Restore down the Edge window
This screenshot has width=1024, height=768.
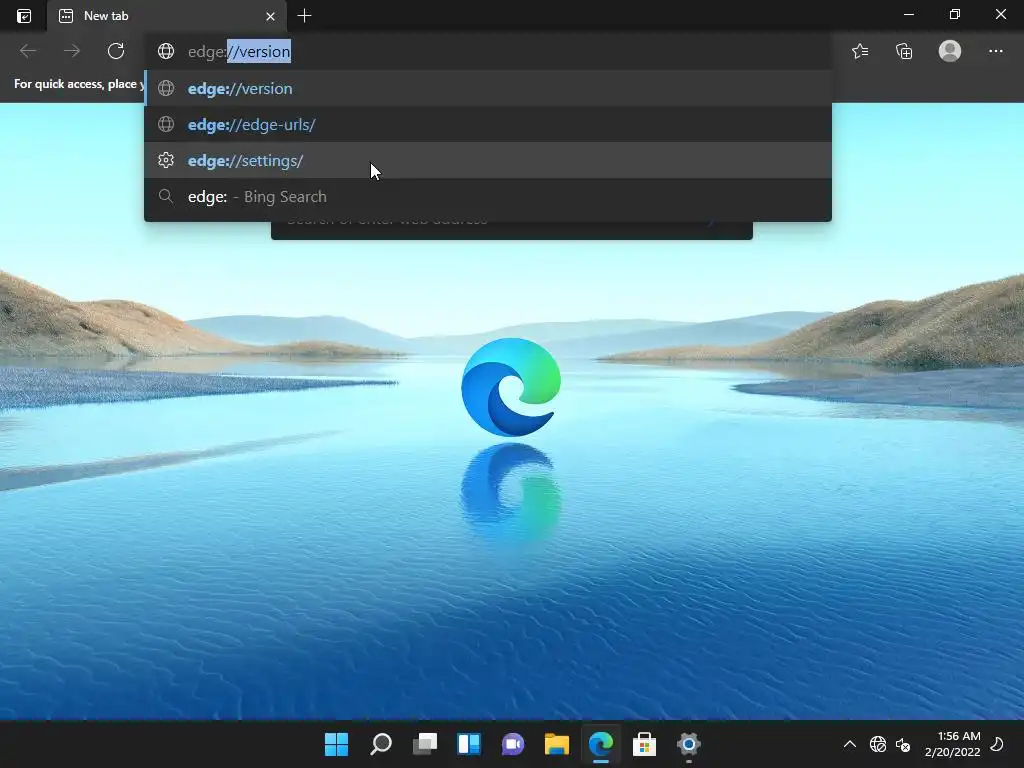pos(955,14)
